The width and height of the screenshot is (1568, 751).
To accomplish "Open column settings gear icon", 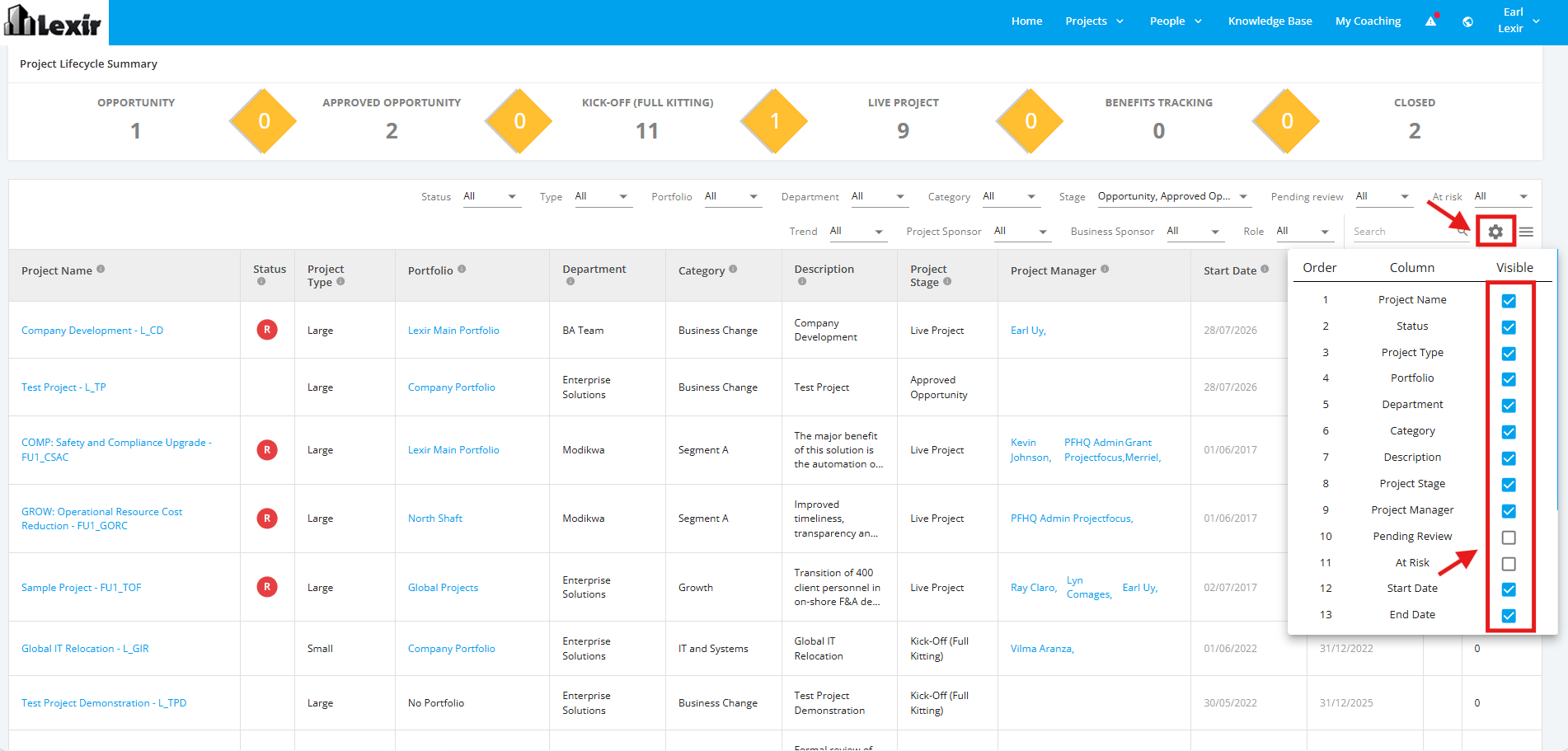I will (x=1495, y=232).
